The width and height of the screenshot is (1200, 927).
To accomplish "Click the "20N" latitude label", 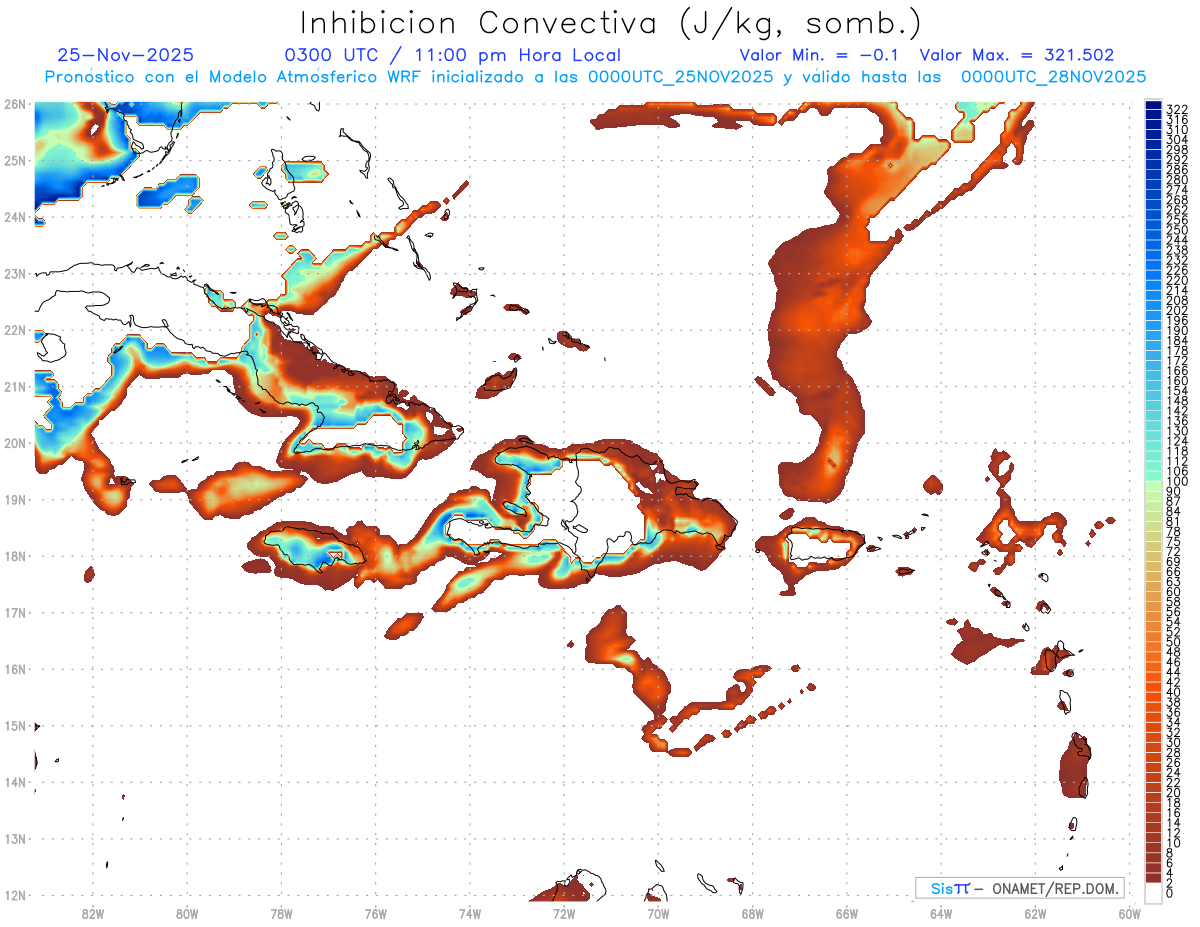I will 14,443.
